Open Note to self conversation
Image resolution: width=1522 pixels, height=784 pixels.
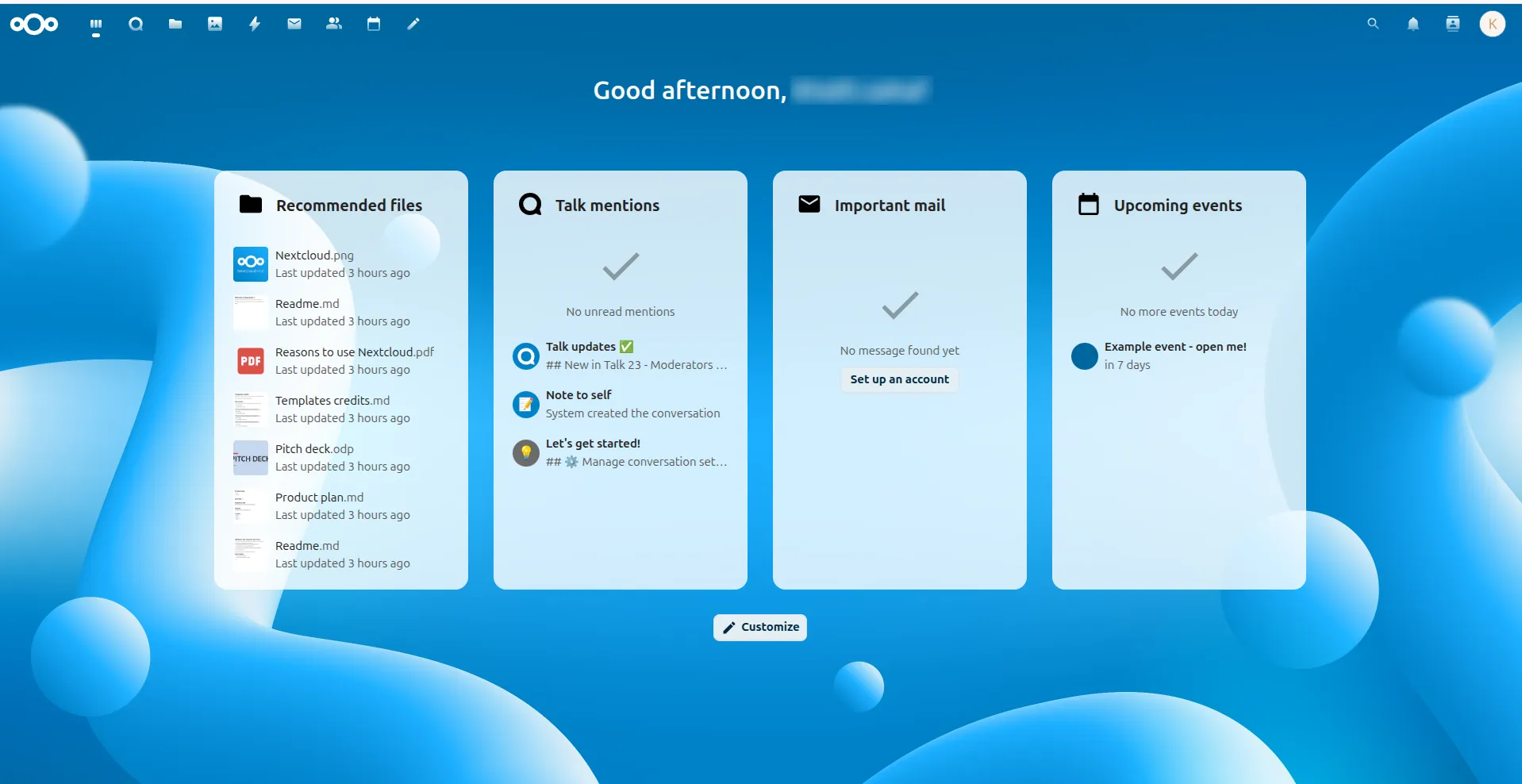tap(621, 404)
